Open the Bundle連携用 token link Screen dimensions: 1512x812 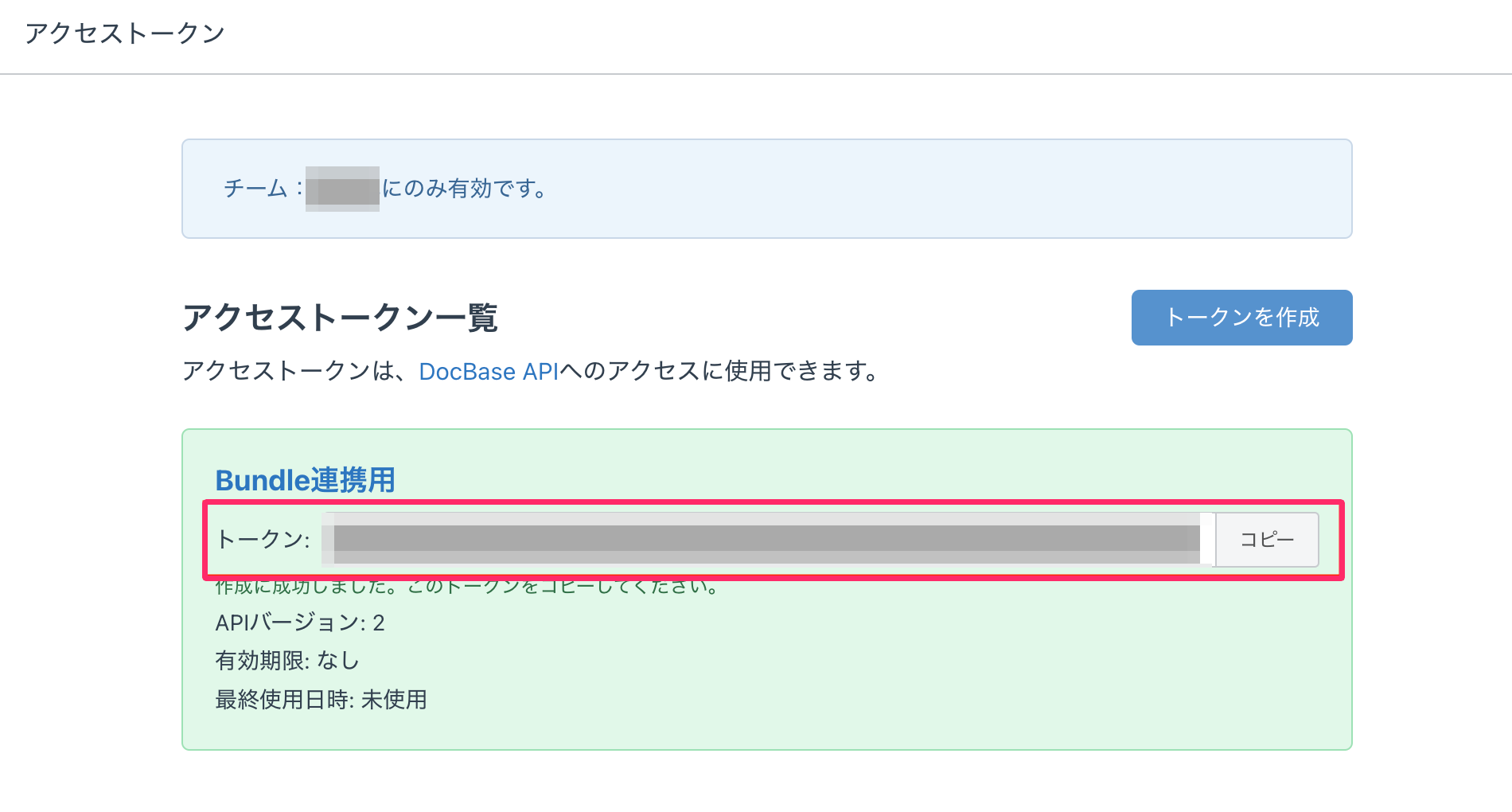point(306,480)
